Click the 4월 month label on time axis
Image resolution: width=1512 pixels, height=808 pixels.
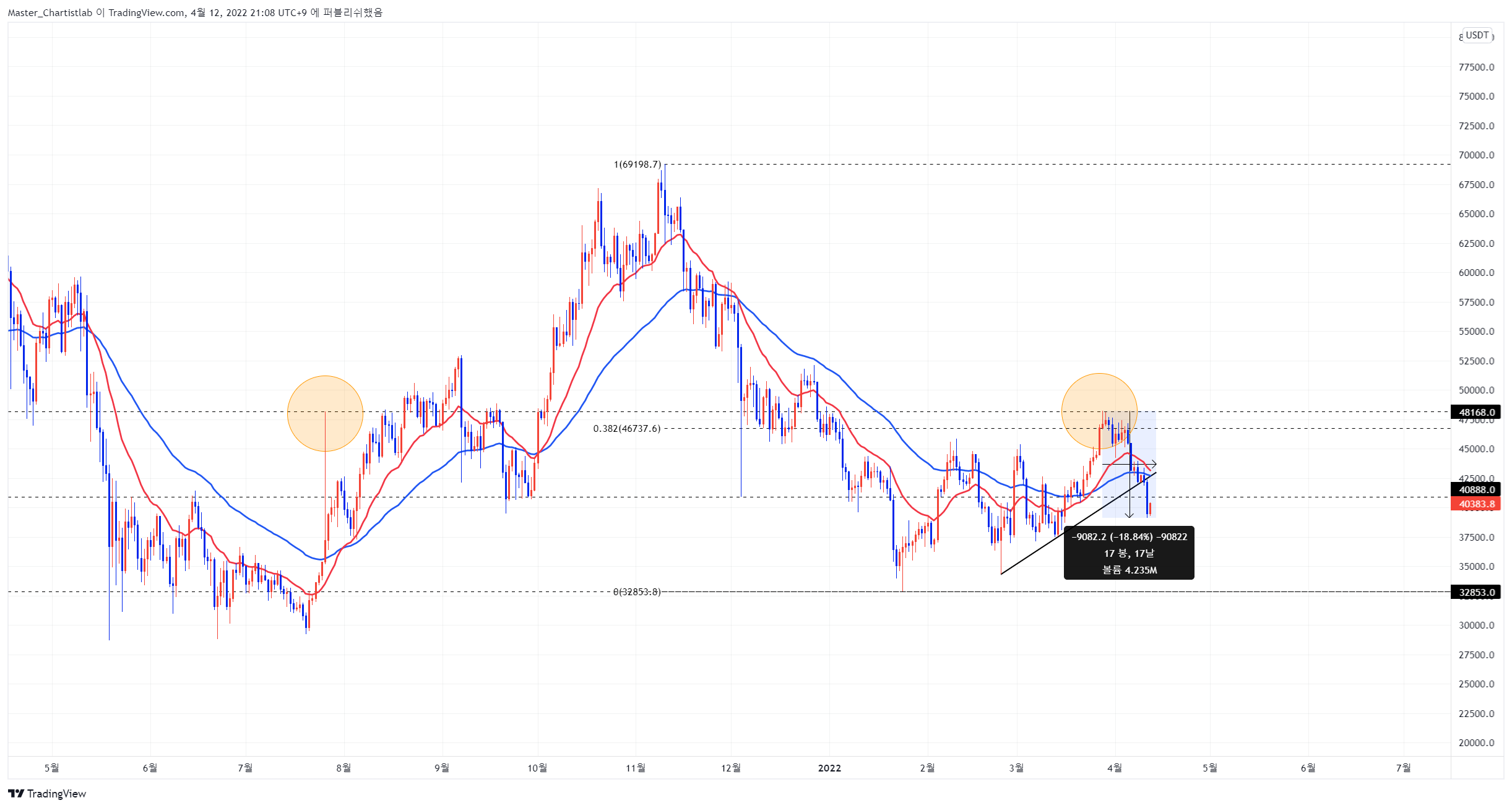tap(1114, 768)
